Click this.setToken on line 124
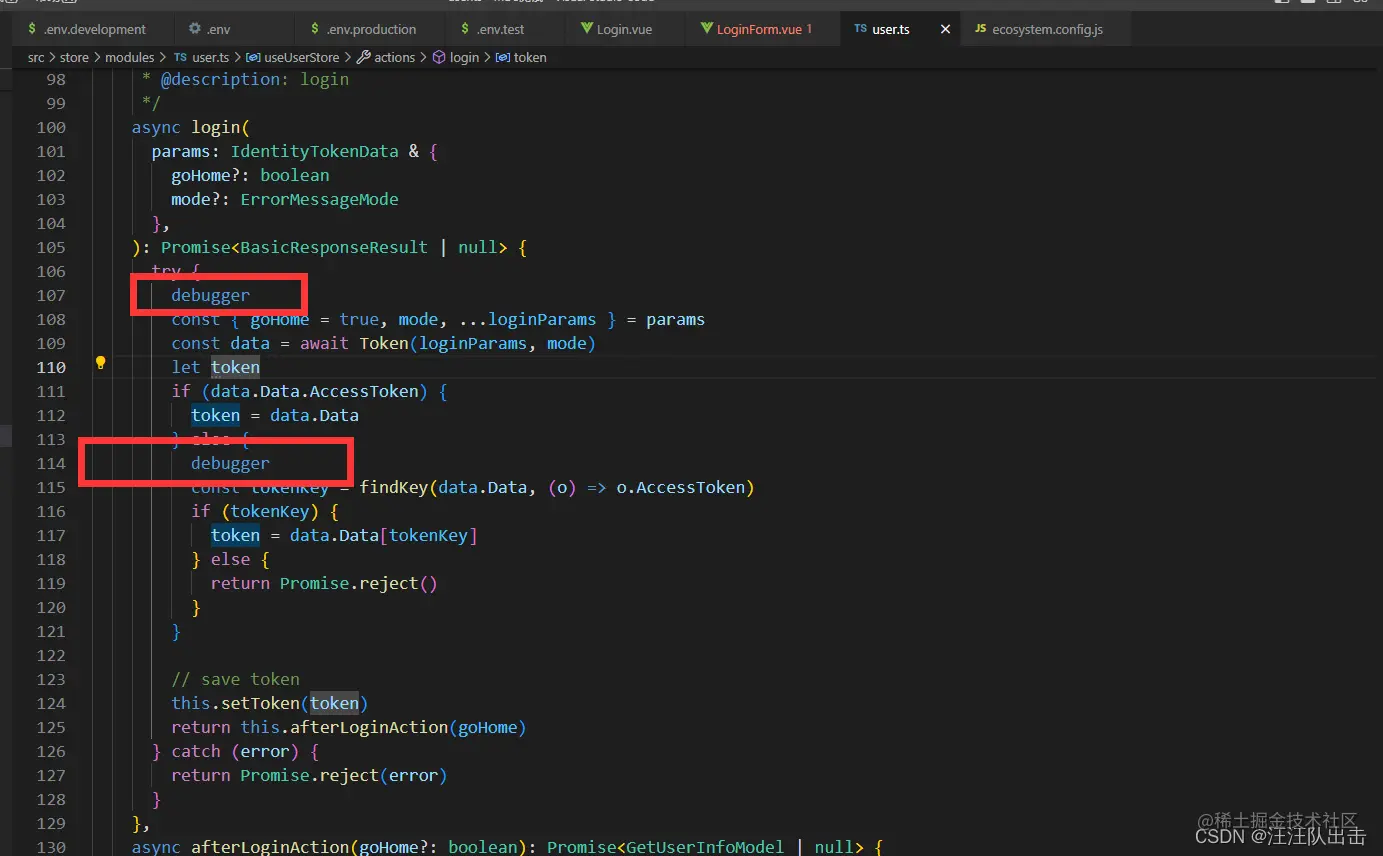The height and width of the screenshot is (856, 1383). 236,703
